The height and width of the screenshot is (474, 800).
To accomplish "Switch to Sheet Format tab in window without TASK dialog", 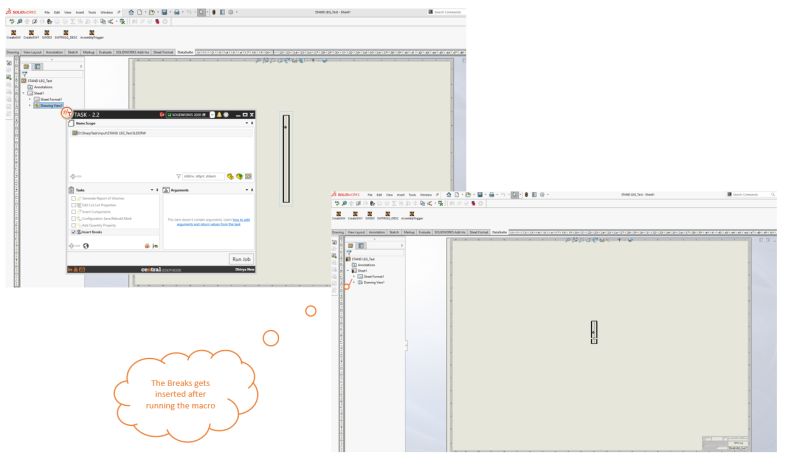I will pyautogui.click(x=479, y=232).
